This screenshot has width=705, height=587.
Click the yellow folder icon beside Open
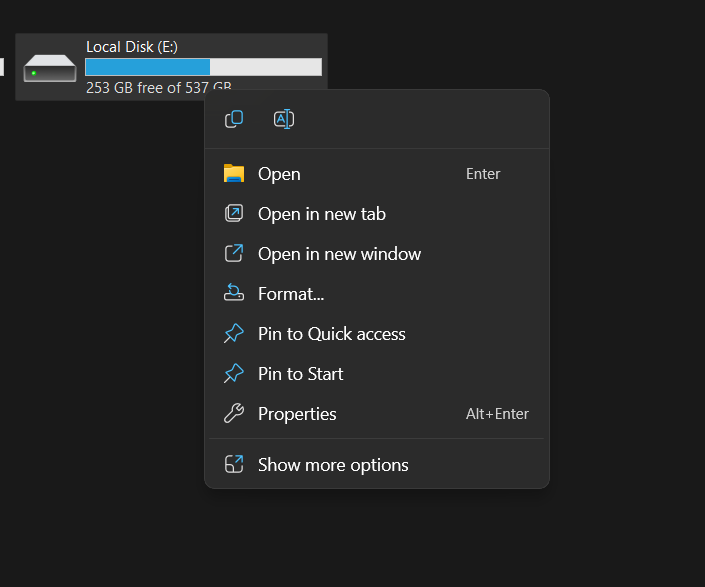click(x=234, y=173)
